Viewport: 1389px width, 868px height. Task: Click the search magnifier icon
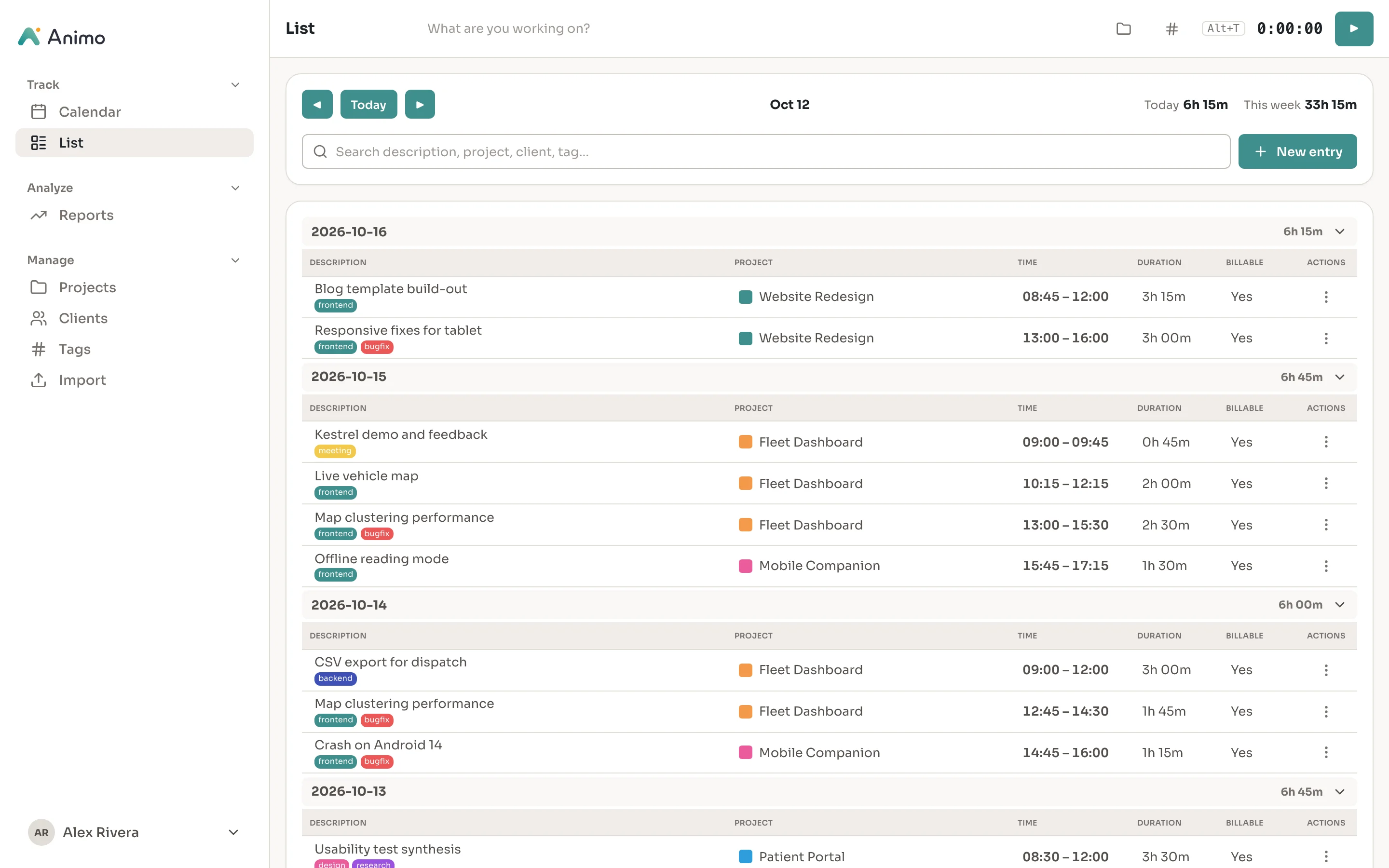pyautogui.click(x=320, y=151)
